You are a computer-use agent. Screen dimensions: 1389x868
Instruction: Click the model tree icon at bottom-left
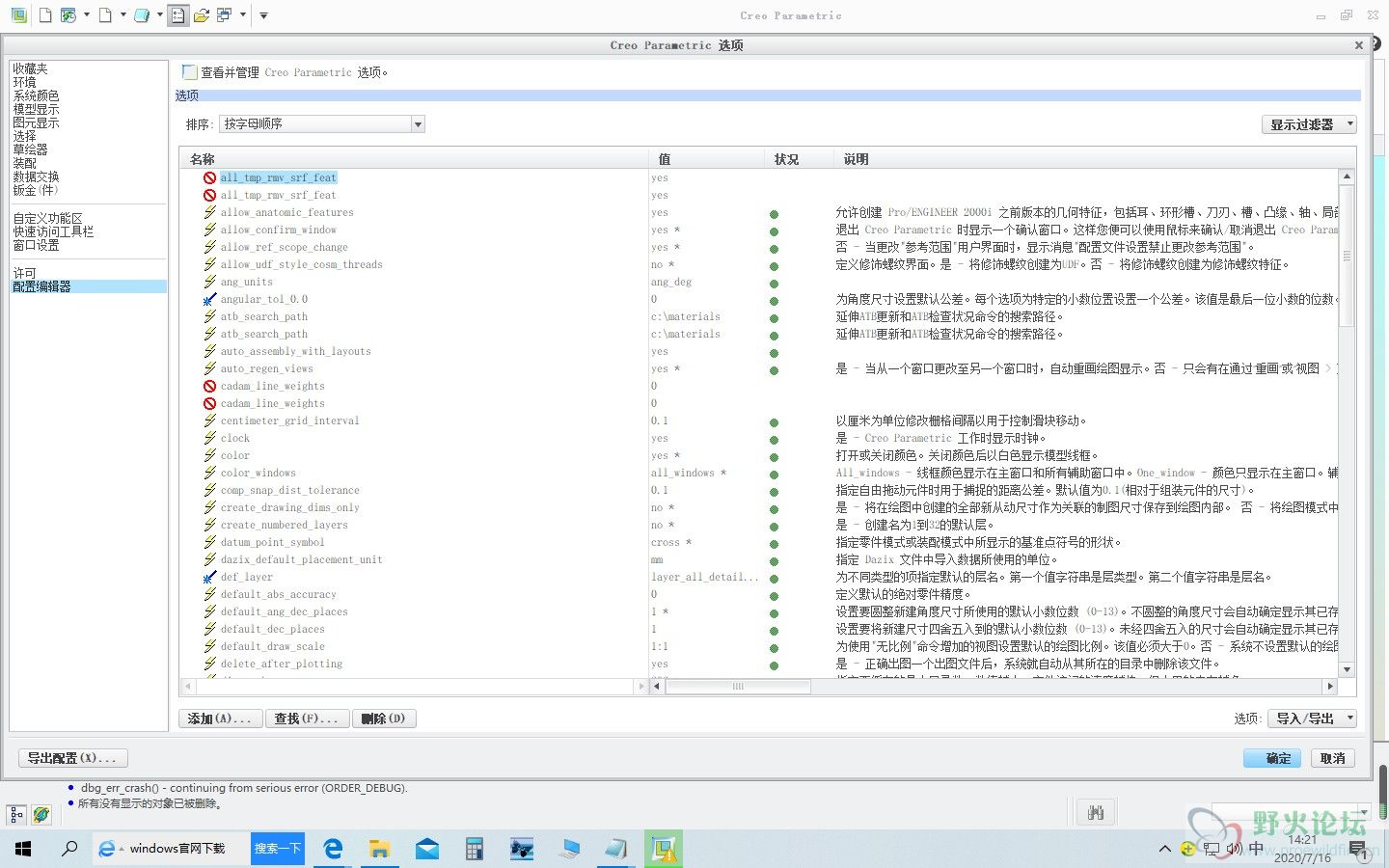[x=16, y=815]
